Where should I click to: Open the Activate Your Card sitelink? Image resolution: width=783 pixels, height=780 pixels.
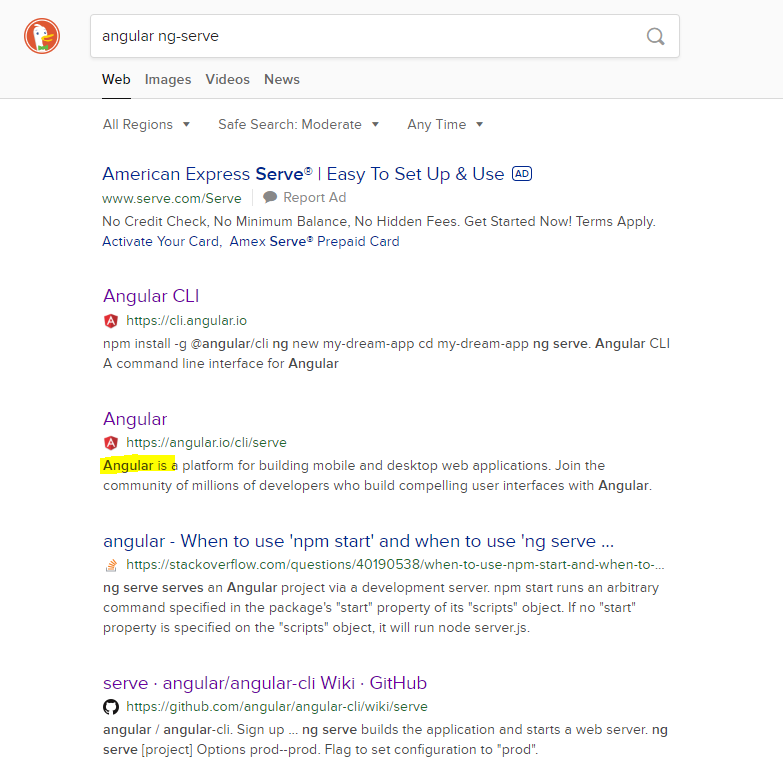[x=161, y=241]
